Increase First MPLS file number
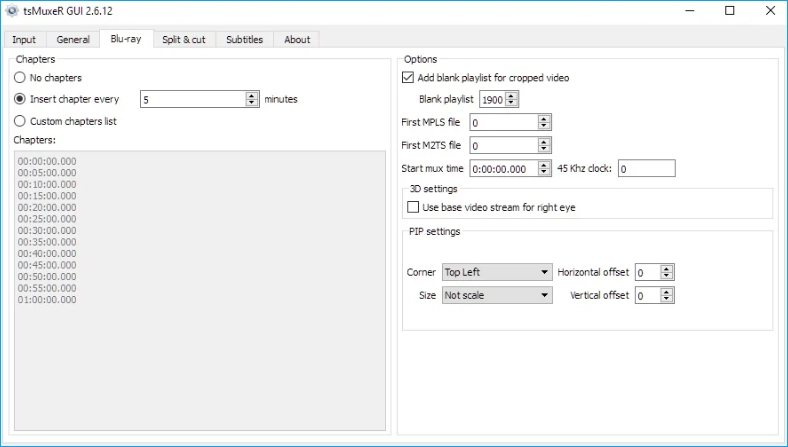This screenshot has height=447, width=788. tap(544, 119)
